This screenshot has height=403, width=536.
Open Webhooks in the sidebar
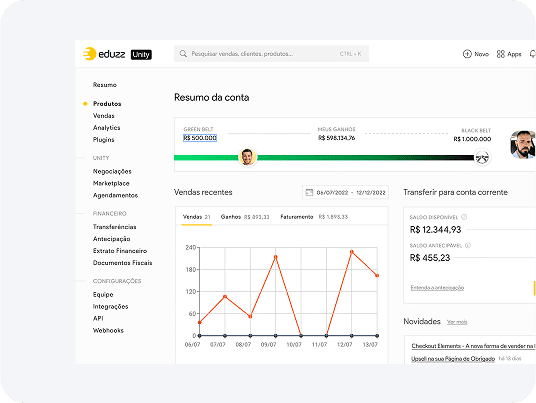[108, 330]
